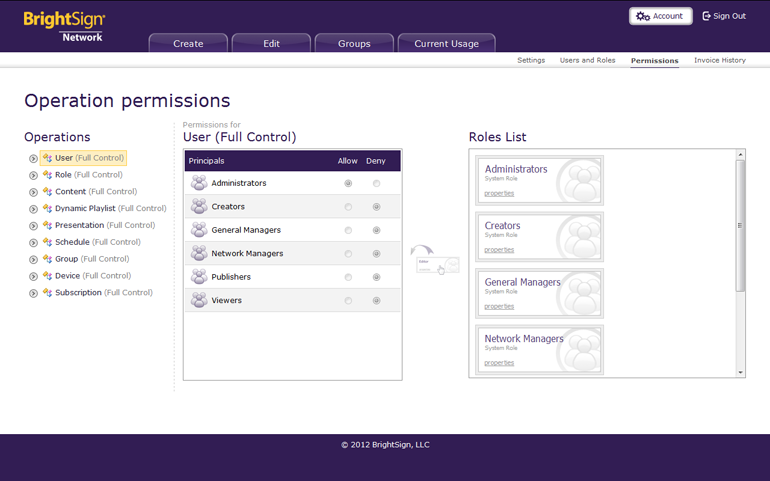Click the Creators role card avatar
The width and height of the screenshot is (770, 481).
pyautogui.click(x=579, y=237)
